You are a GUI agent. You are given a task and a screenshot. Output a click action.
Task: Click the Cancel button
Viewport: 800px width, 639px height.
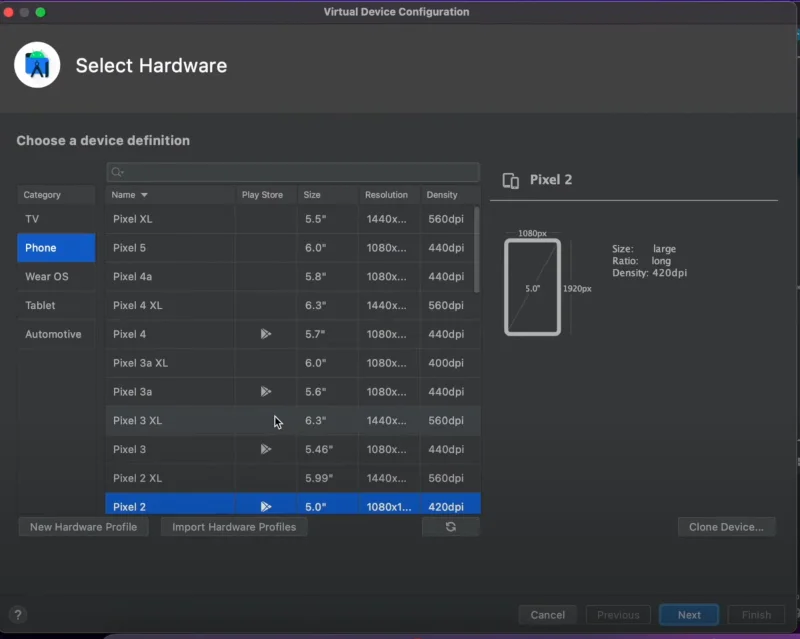coord(547,615)
